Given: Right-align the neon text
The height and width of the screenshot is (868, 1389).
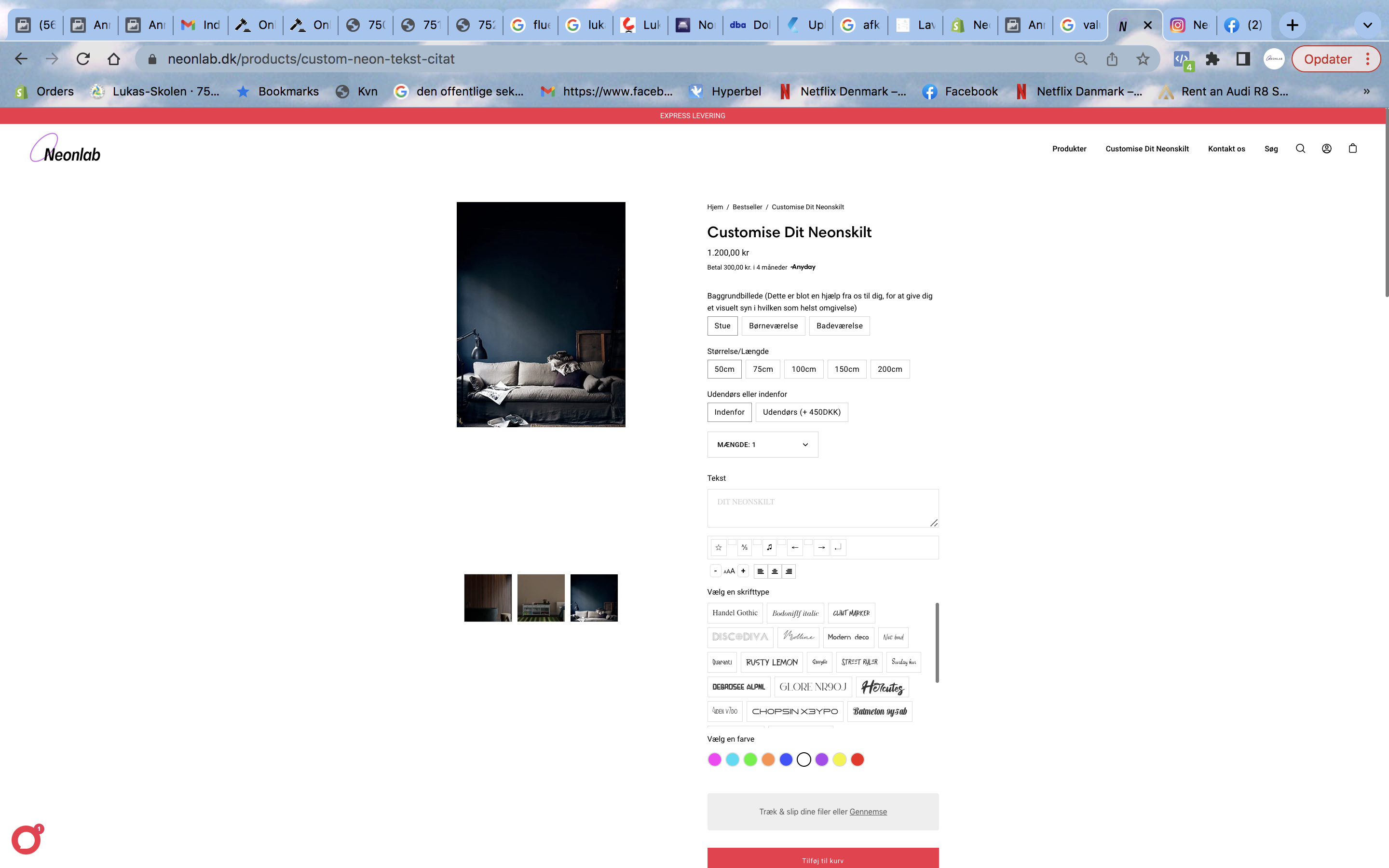Looking at the screenshot, I should tap(789, 572).
